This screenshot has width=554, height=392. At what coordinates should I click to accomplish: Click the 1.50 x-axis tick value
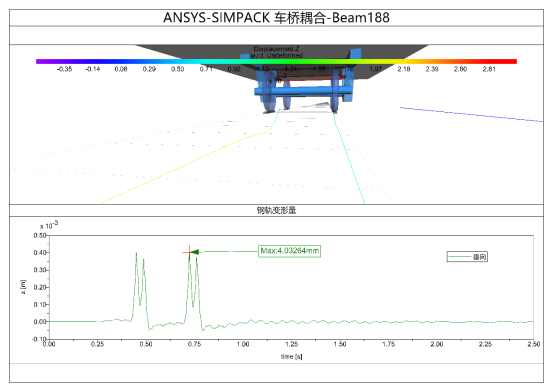click(x=340, y=344)
